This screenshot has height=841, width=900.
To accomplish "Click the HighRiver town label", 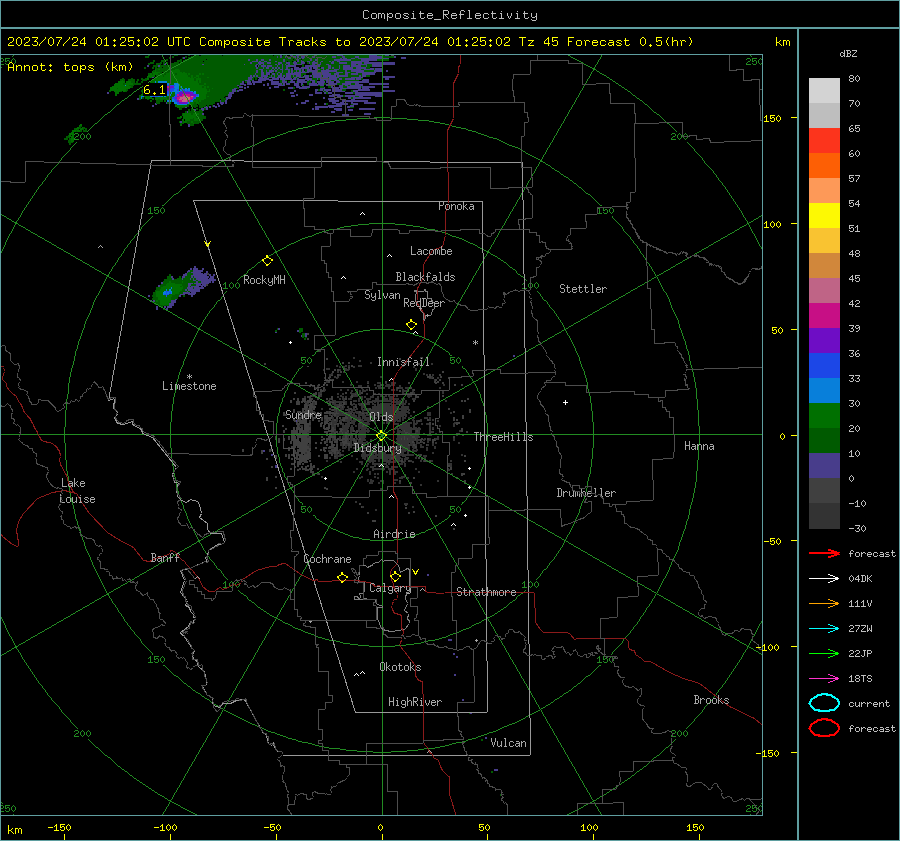I will tap(415, 702).
